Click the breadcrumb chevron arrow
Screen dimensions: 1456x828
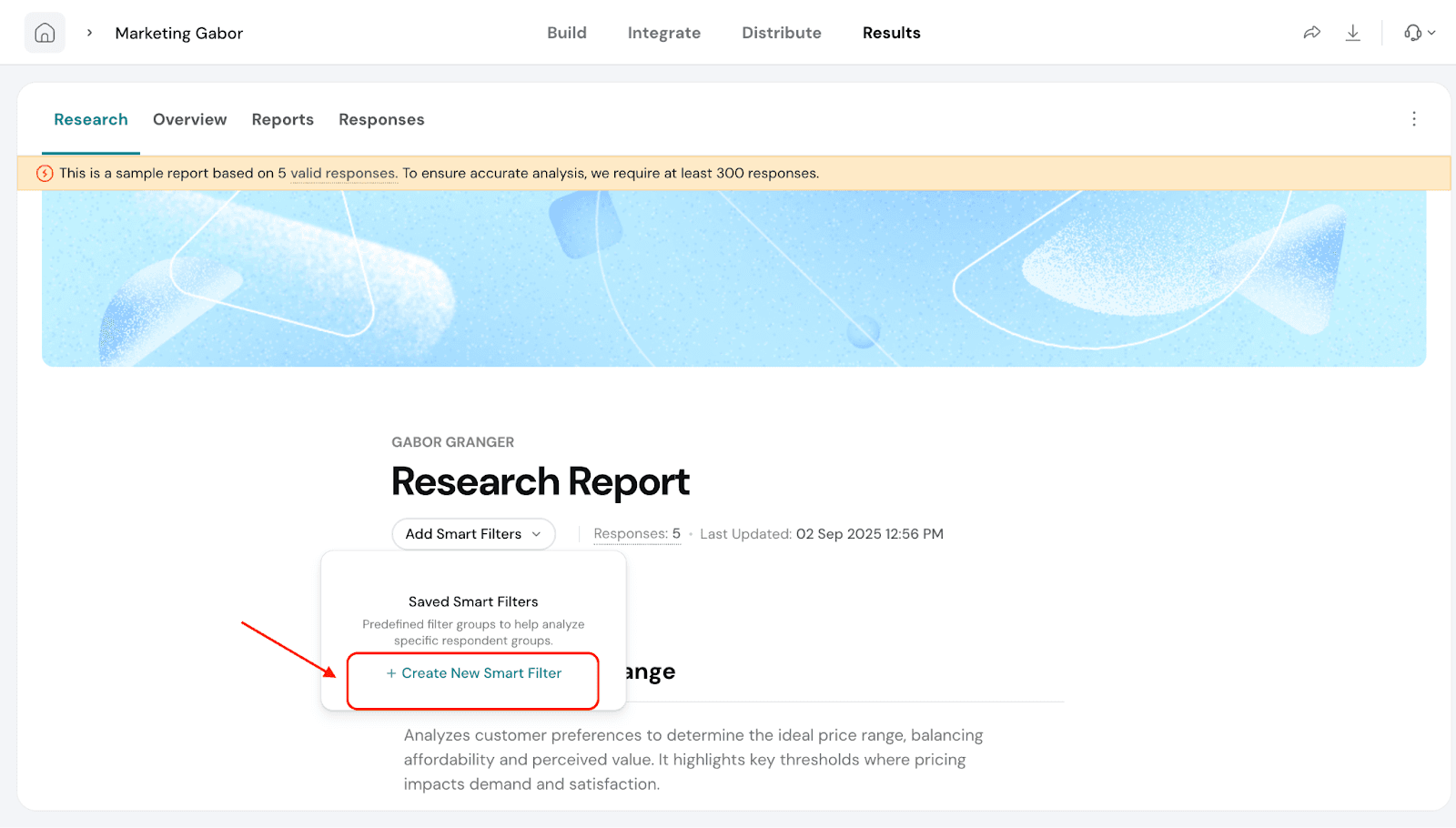pyautogui.click(x=89, y=33)
